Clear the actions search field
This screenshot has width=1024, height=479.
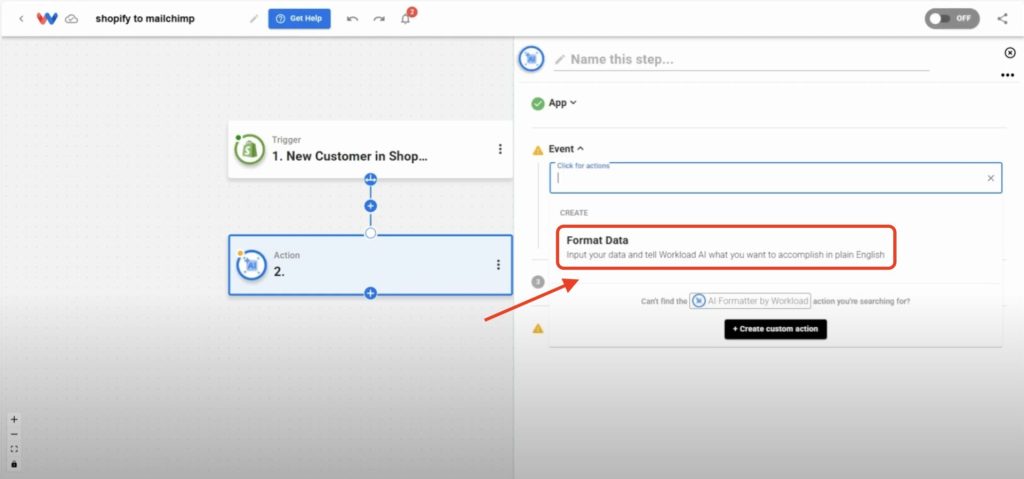click(991, 178)
